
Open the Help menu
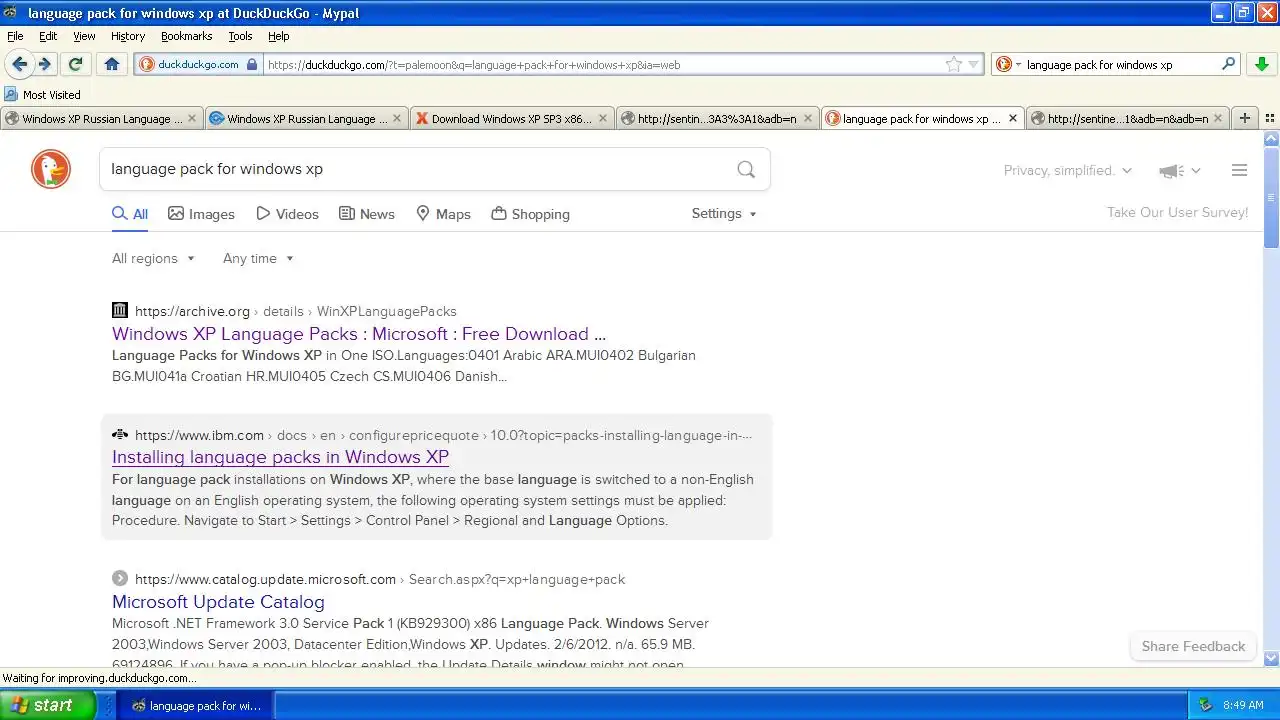(x=278, y=36)
